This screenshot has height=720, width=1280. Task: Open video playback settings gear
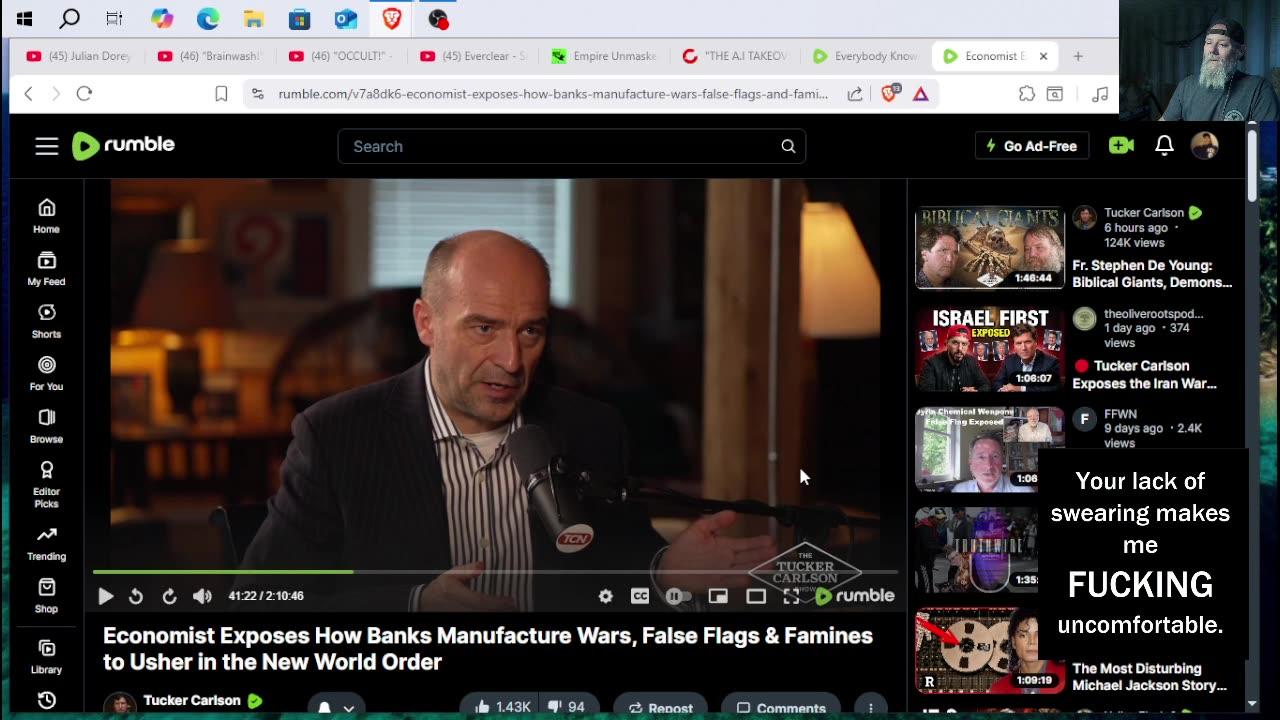tap(605, 596)
